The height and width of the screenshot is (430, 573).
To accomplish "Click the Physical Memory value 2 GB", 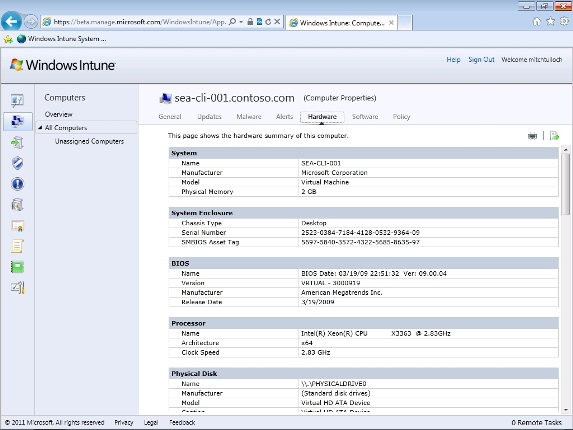I will (309, 191).
